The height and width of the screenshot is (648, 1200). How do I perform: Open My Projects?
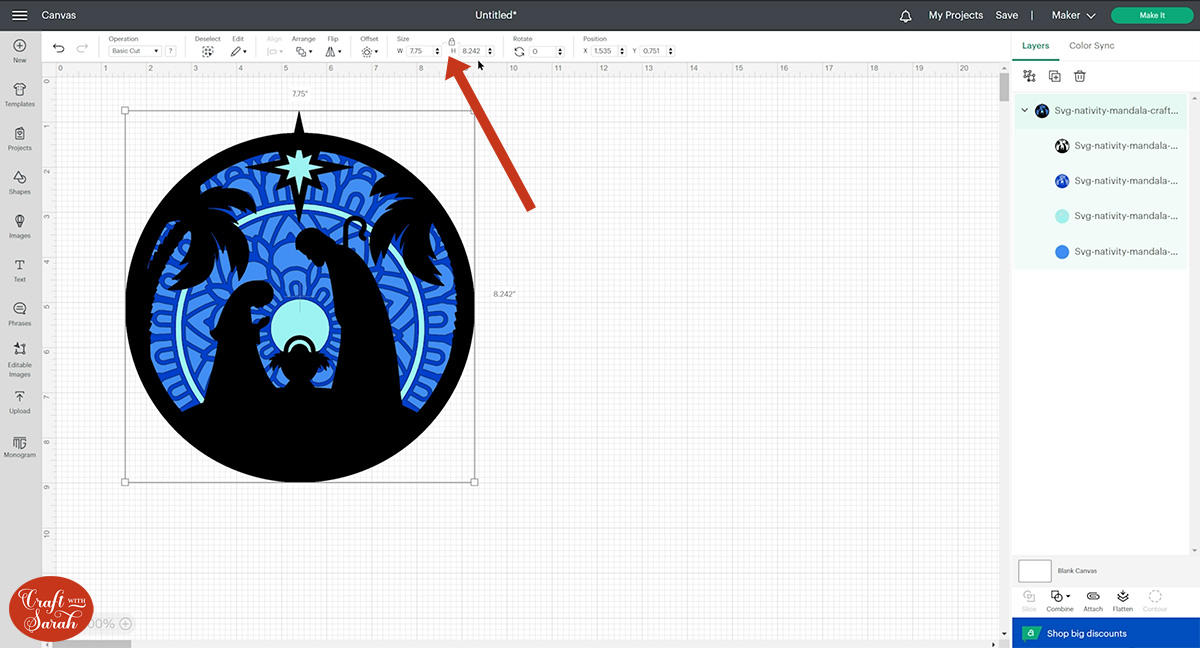pos(955,15)
